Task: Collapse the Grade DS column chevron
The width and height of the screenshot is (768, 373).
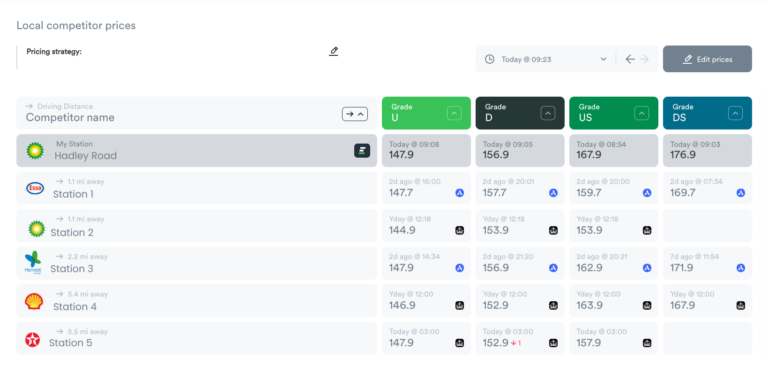Action: point(735,114)
